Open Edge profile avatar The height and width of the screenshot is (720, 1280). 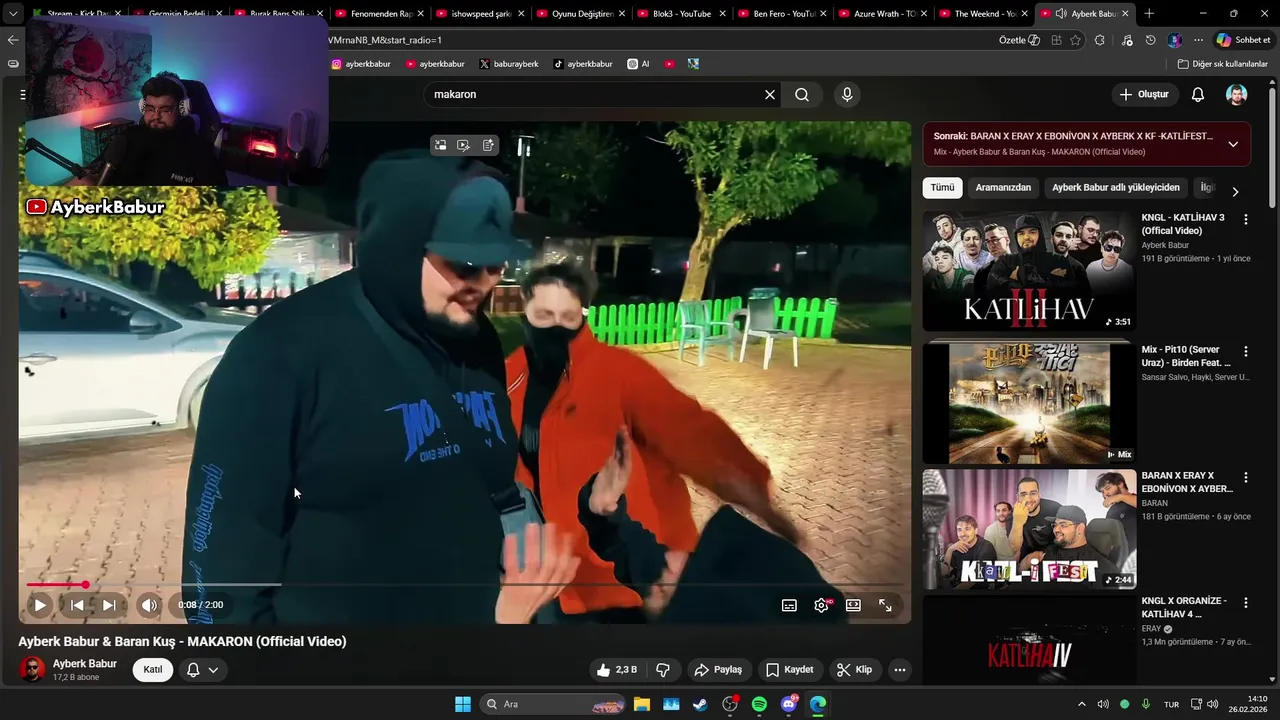(1175, 40)
